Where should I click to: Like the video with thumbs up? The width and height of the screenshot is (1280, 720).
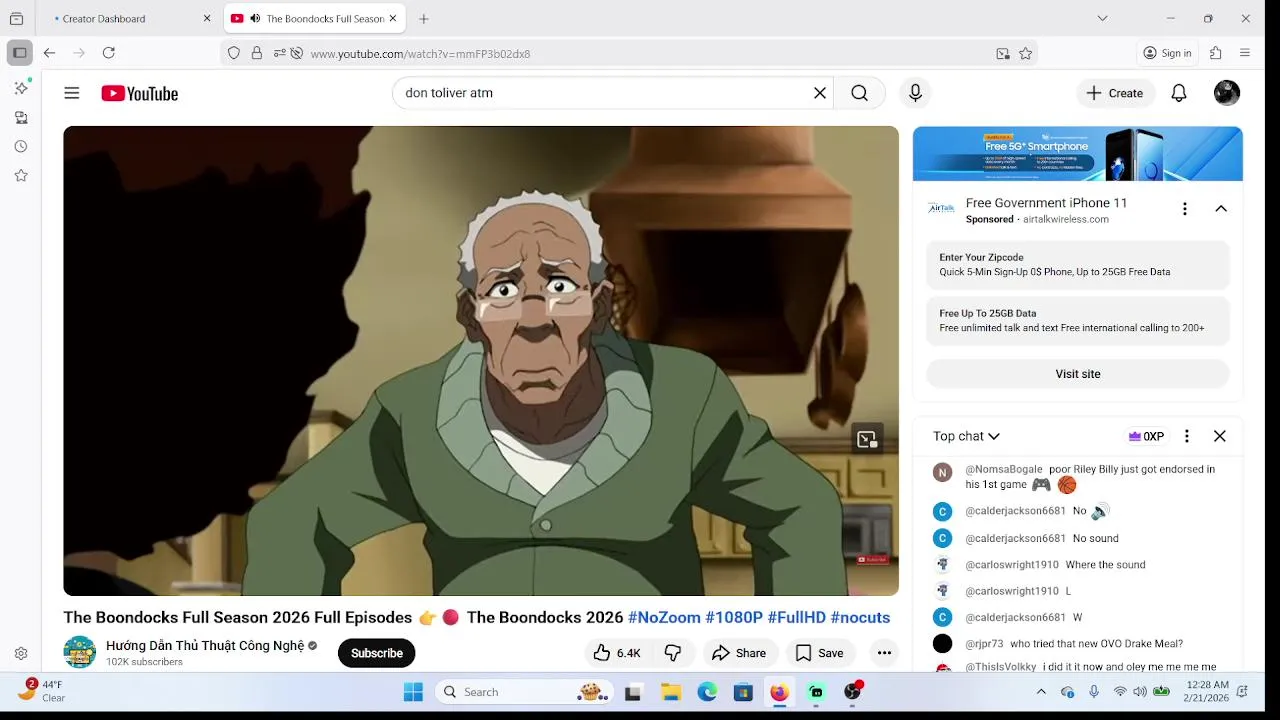[617, 653]
